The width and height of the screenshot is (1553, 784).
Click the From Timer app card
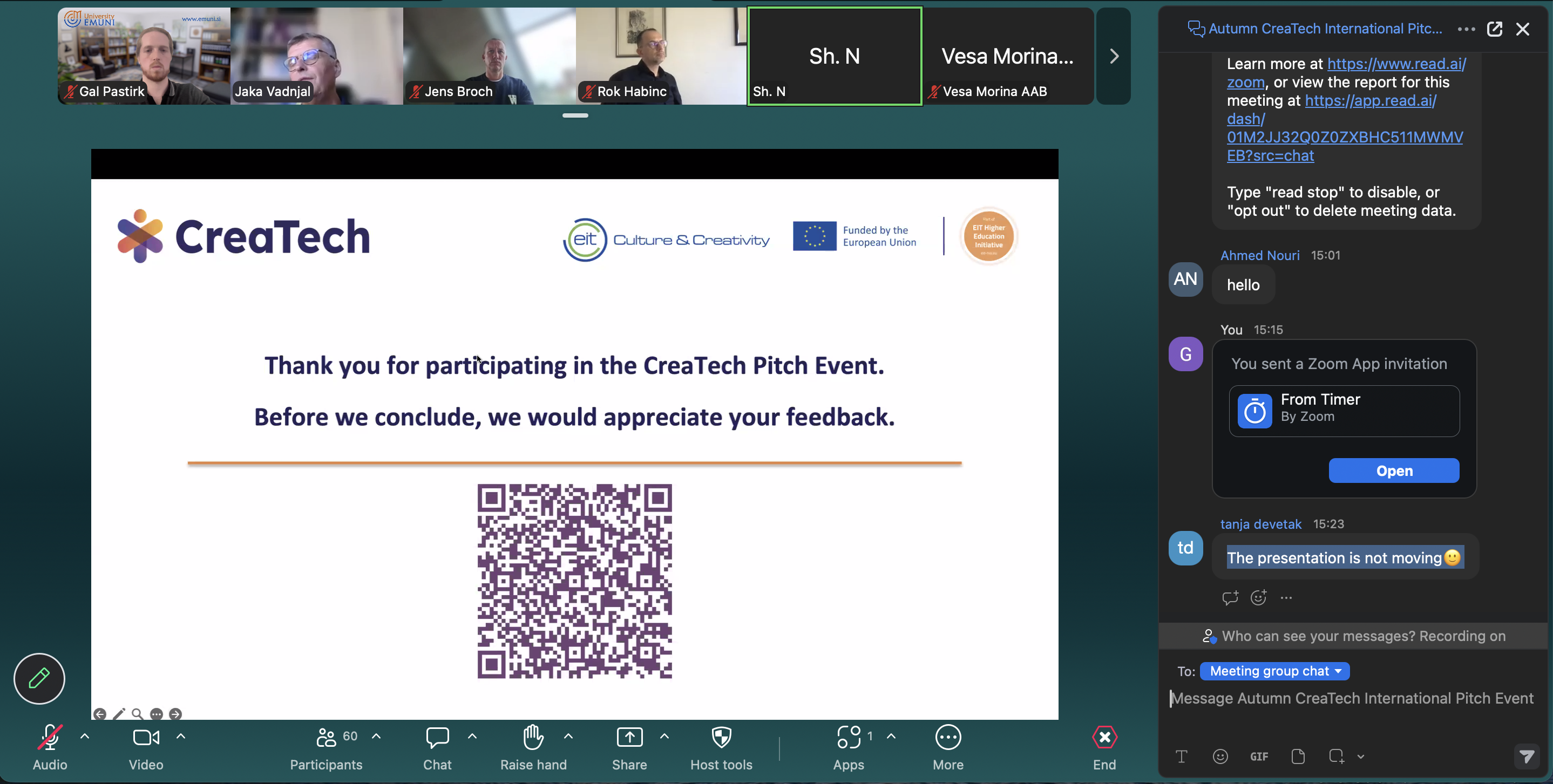(1345, 411)
